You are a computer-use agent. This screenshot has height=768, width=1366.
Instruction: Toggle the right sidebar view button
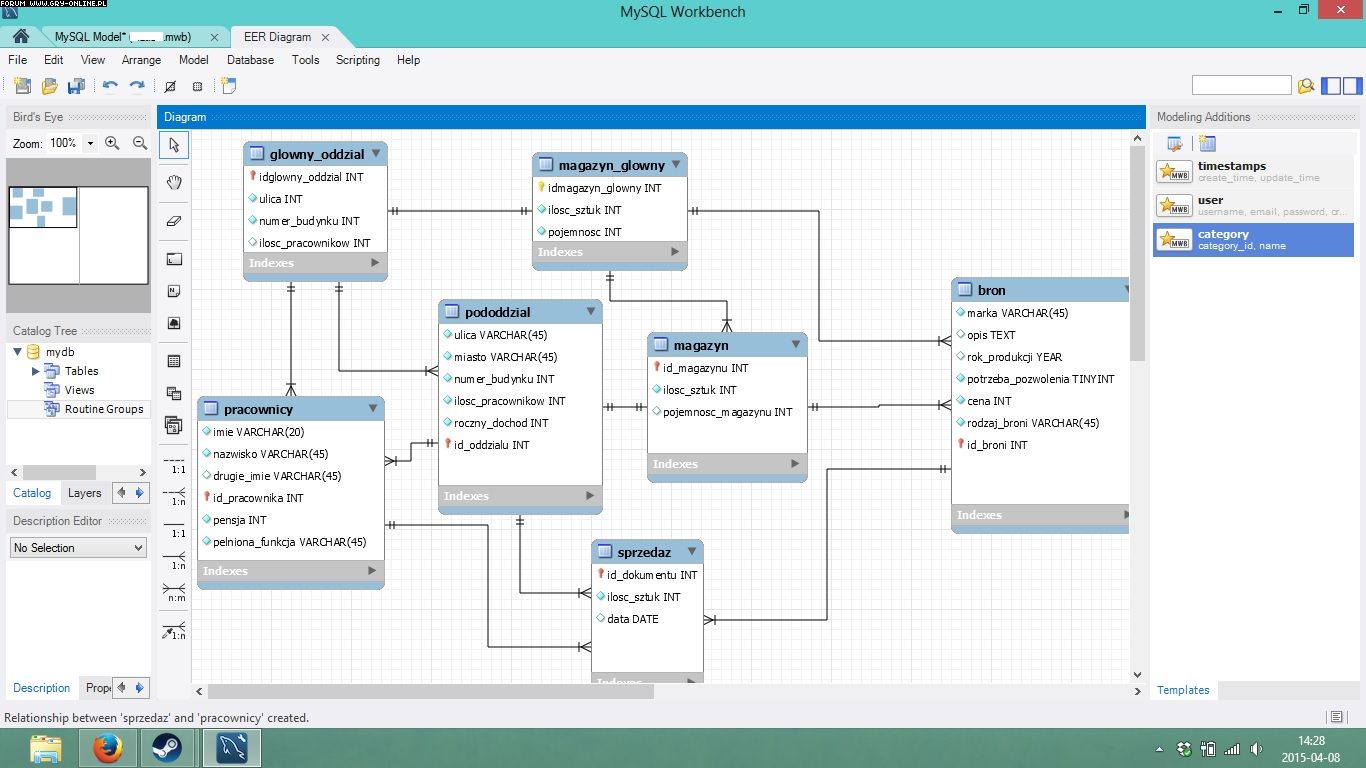coord(1353,86)
